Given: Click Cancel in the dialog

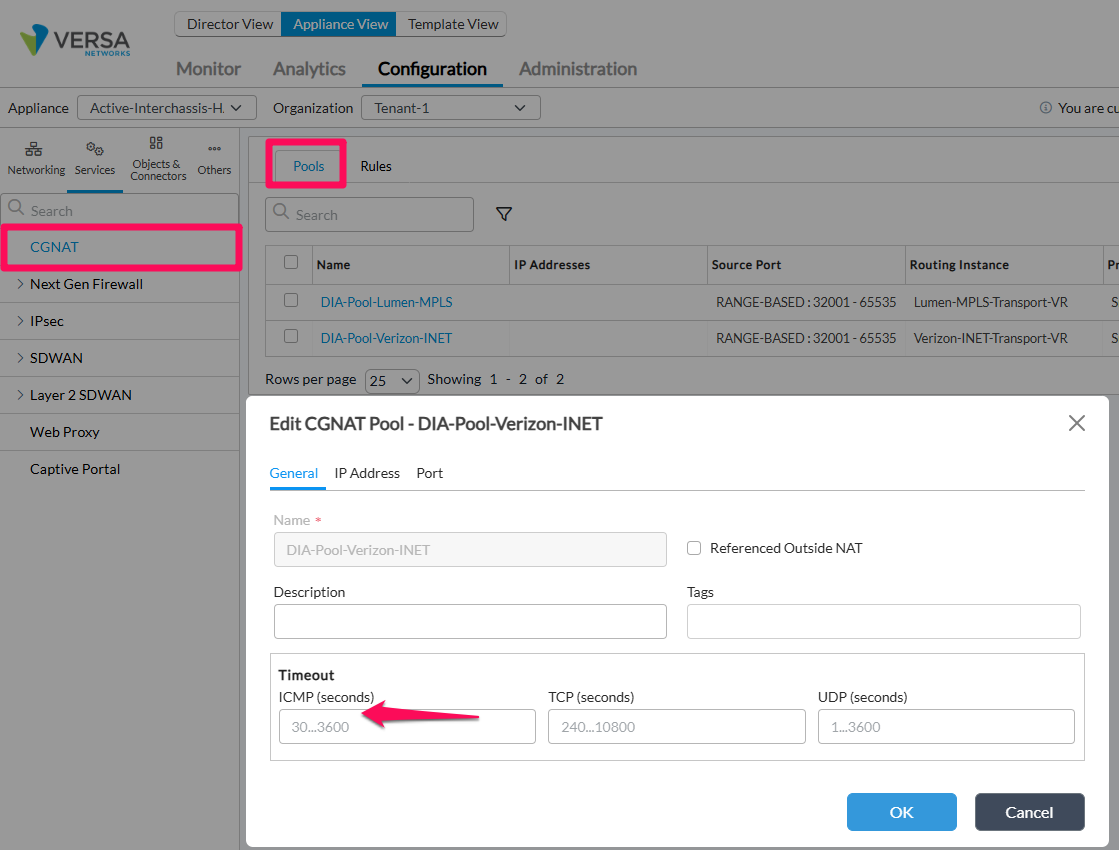Looking at the screenshot, I should (1029, 812).
